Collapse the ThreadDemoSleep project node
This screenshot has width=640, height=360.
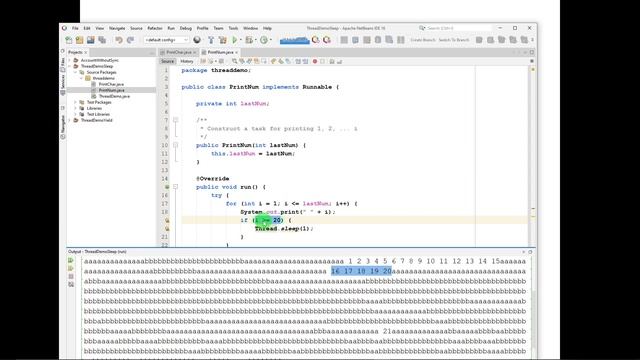tap(70, 66)
